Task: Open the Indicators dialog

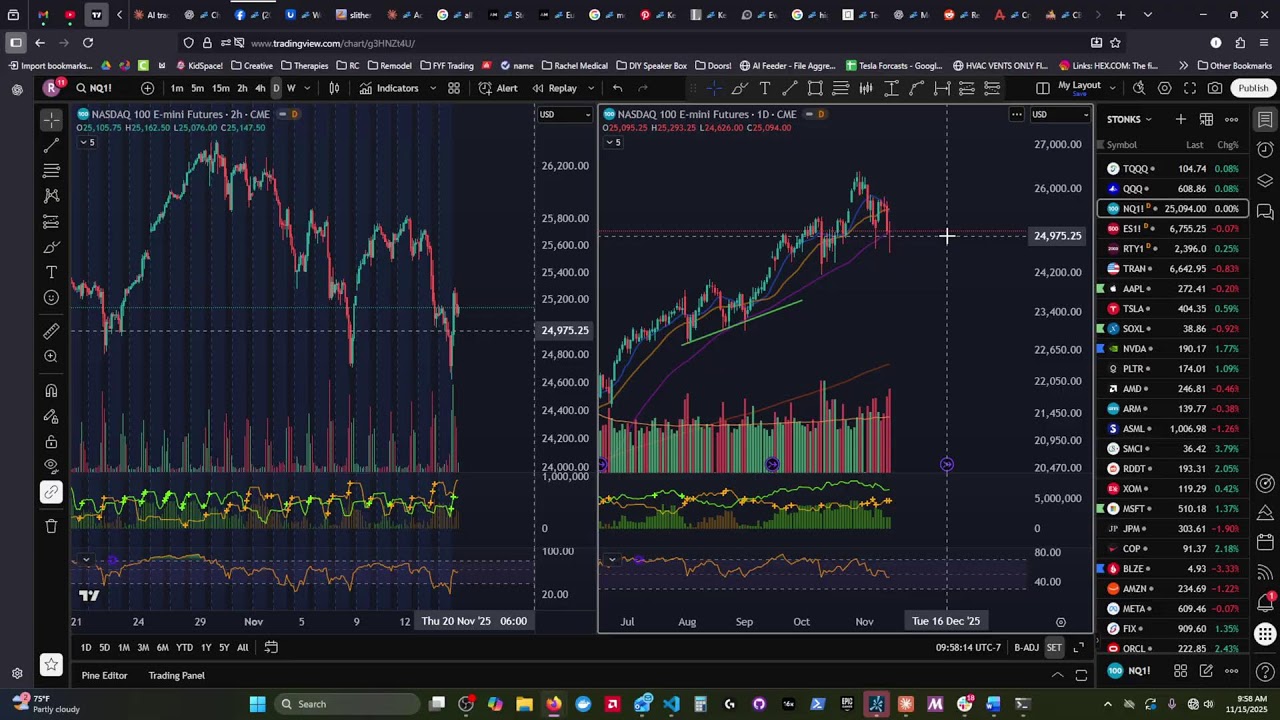Action: point(389,88)
